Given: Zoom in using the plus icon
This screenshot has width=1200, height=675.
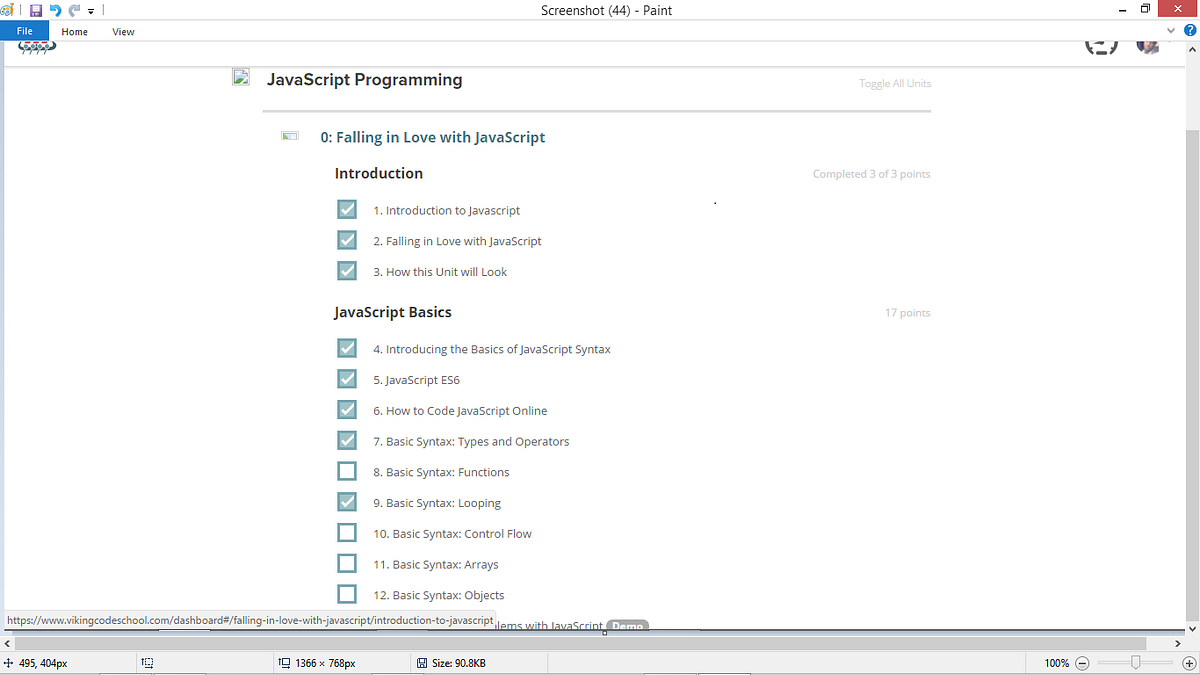Looking at the screenshot, I should [x=1187, y=662].
